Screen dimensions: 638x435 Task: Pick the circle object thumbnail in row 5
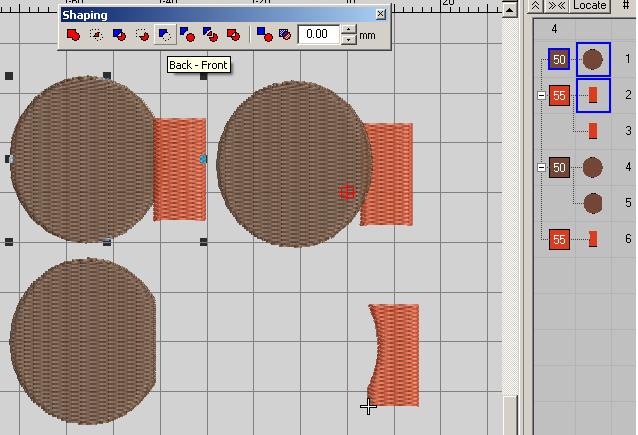tap(593, 204)
